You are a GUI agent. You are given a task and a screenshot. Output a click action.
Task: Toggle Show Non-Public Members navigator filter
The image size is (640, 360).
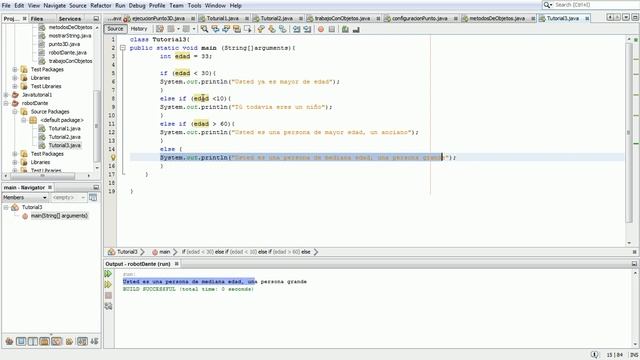(45, 341)
